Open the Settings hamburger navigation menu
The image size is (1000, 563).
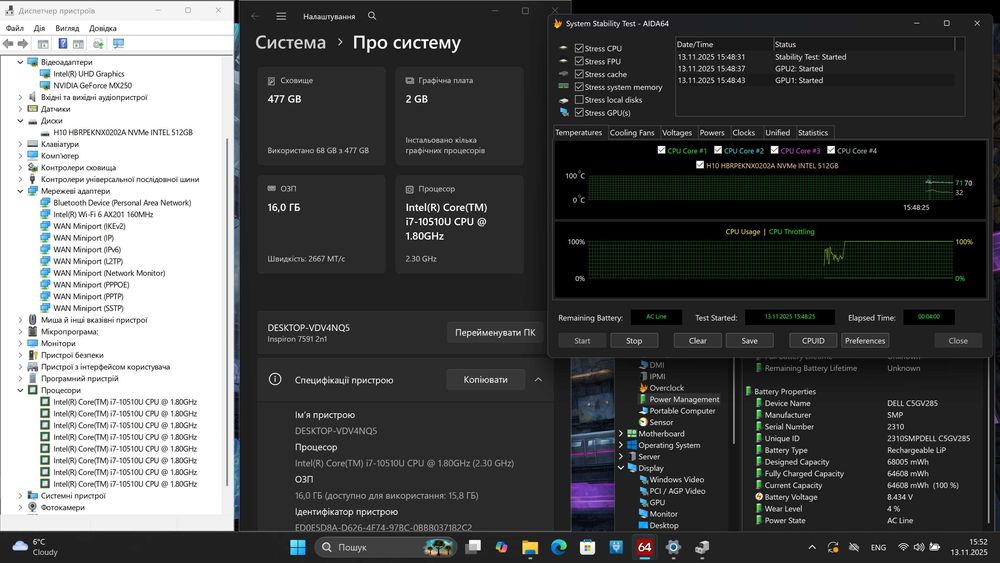pos(281,16)
